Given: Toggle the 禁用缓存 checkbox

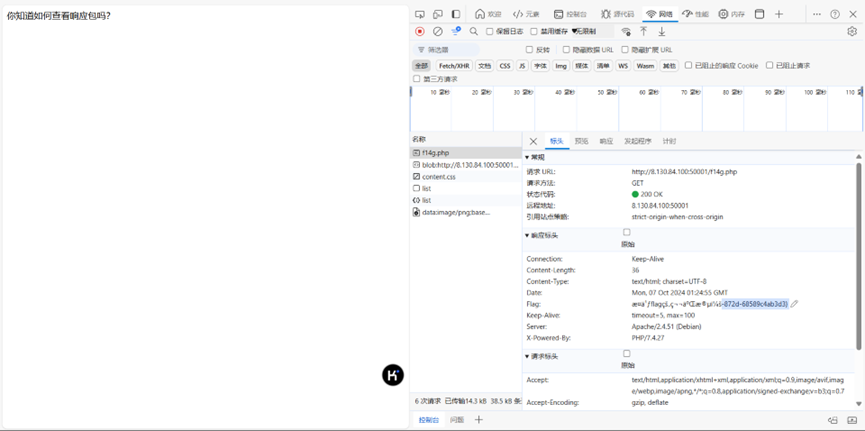Looking at the screenshot, I should 535,32.
